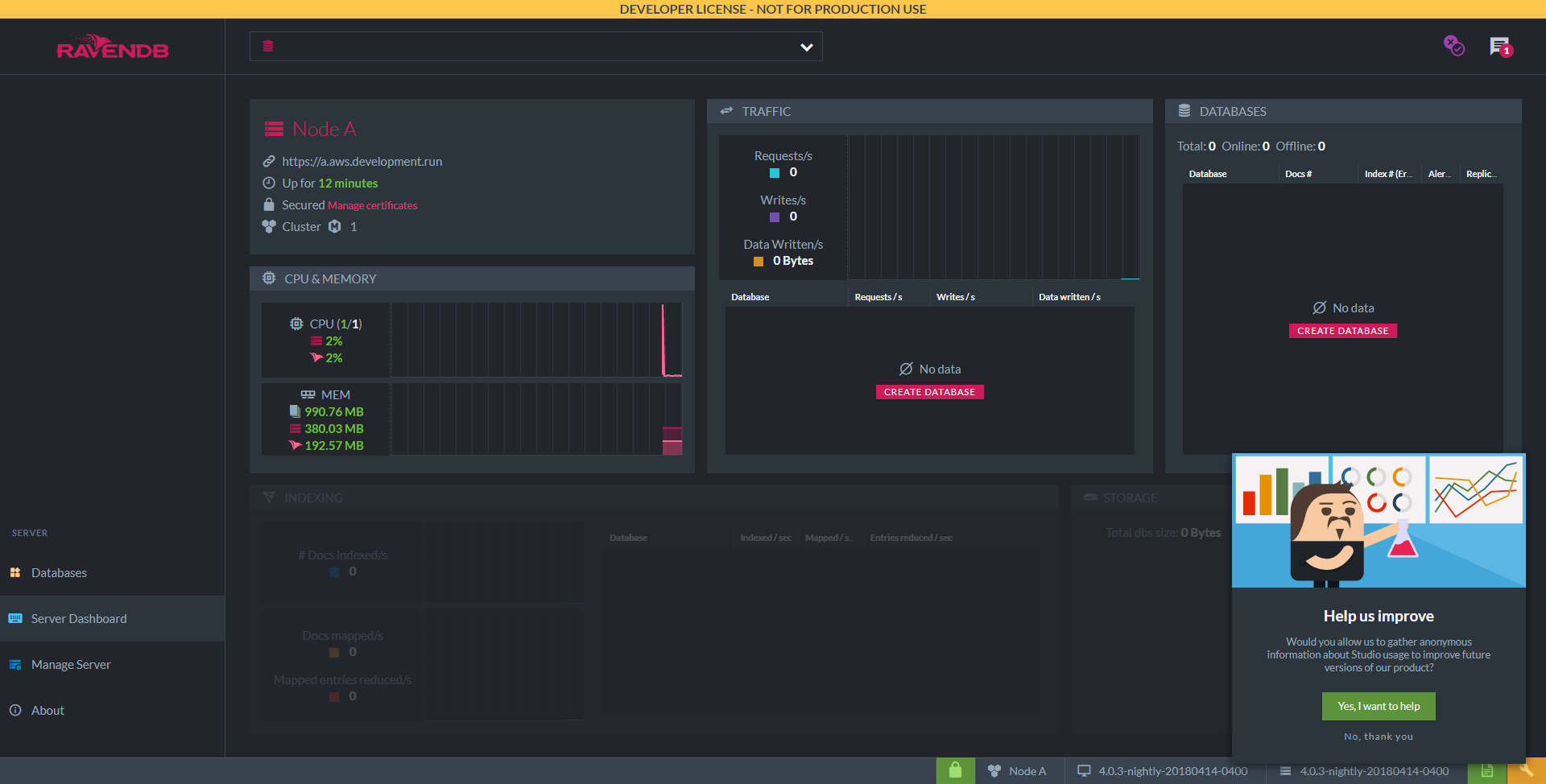Click the CPU usage graph
The height and width of the screenshot is (784, 1546).
click(x=536, y=340)
